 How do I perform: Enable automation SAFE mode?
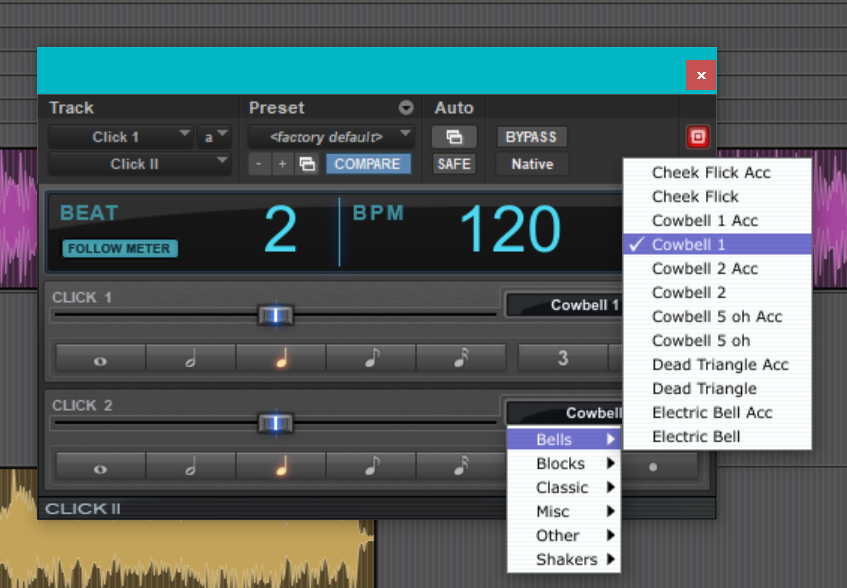(x=454, y=164)
